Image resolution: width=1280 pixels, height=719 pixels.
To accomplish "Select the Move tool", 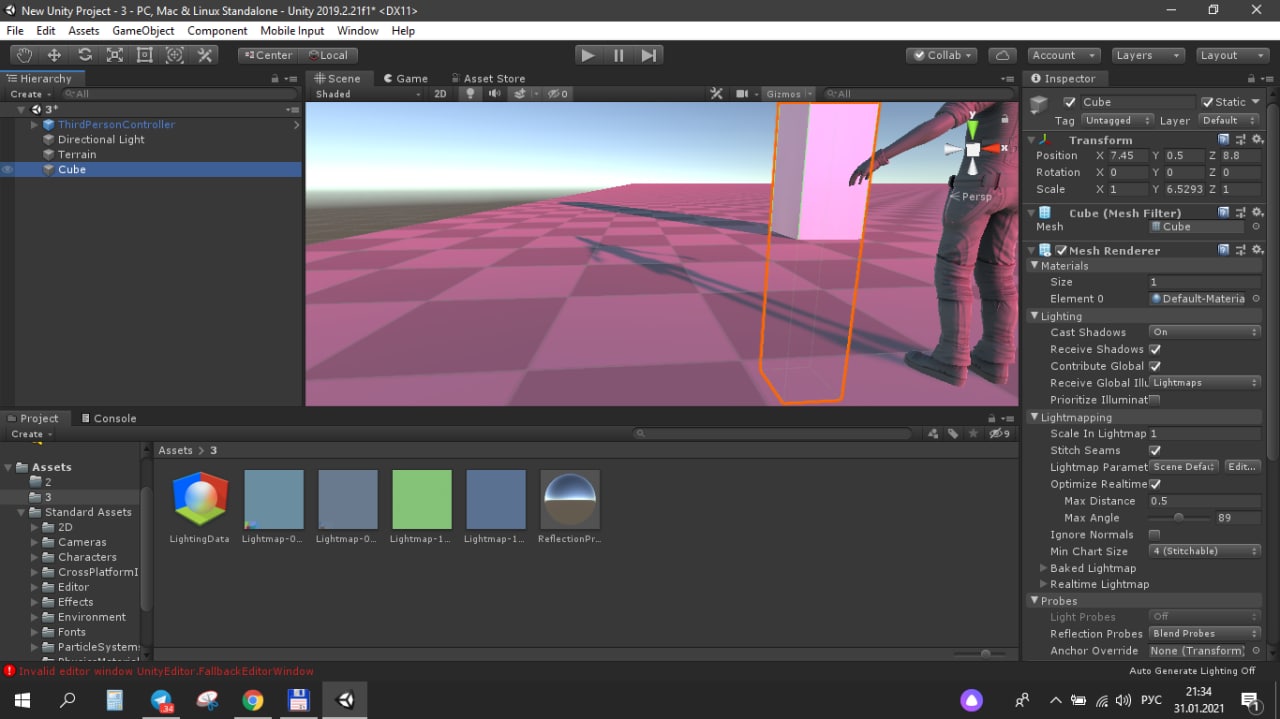I will [54, 55].
